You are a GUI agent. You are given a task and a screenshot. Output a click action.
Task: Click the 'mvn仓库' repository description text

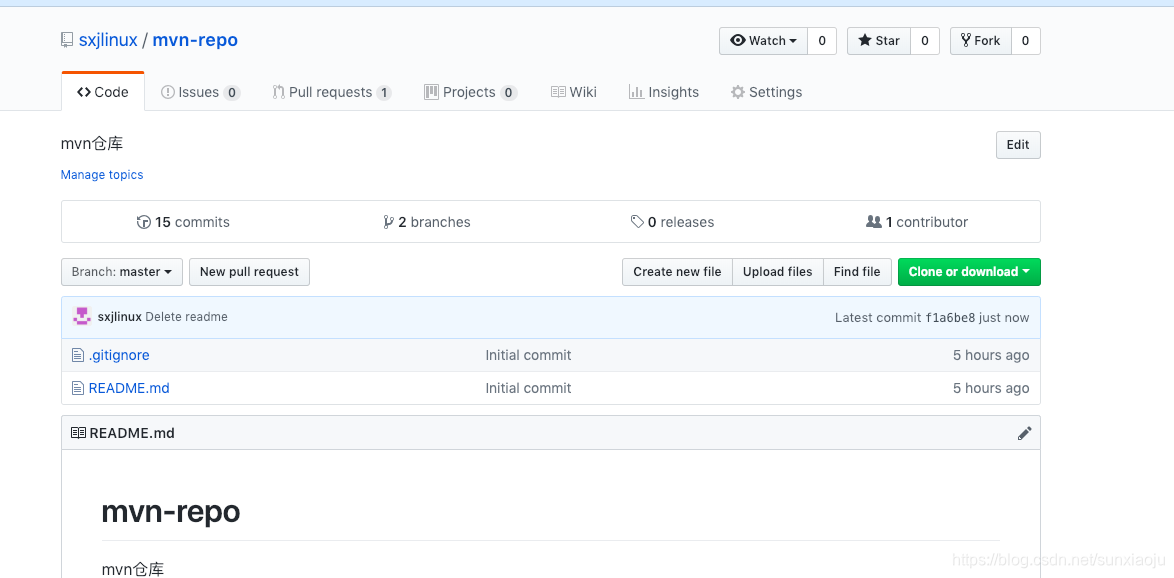[91, 144]
